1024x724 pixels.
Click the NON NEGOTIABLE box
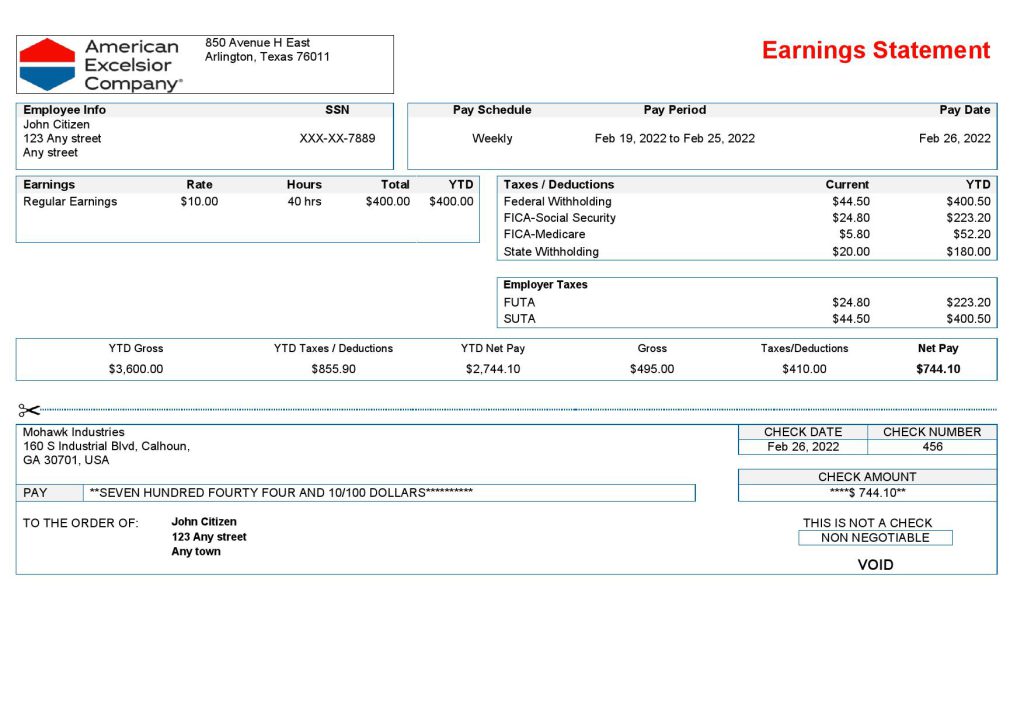[x=875, y=538]
